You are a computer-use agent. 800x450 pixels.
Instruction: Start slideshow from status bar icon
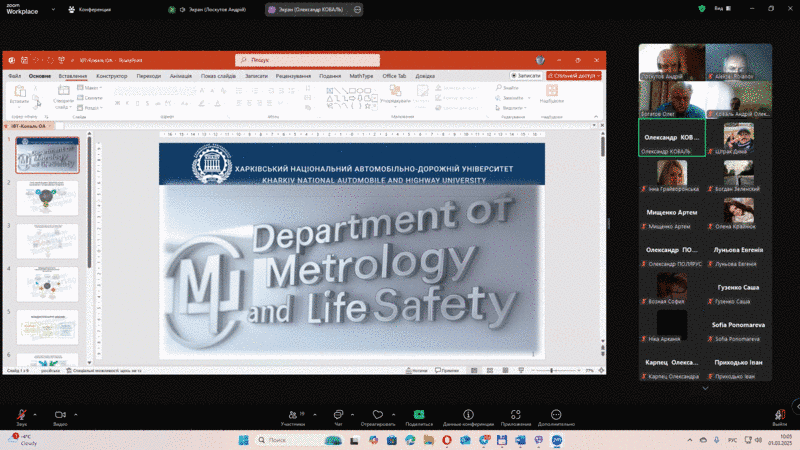pyautogui.click(x=521, y=370)
